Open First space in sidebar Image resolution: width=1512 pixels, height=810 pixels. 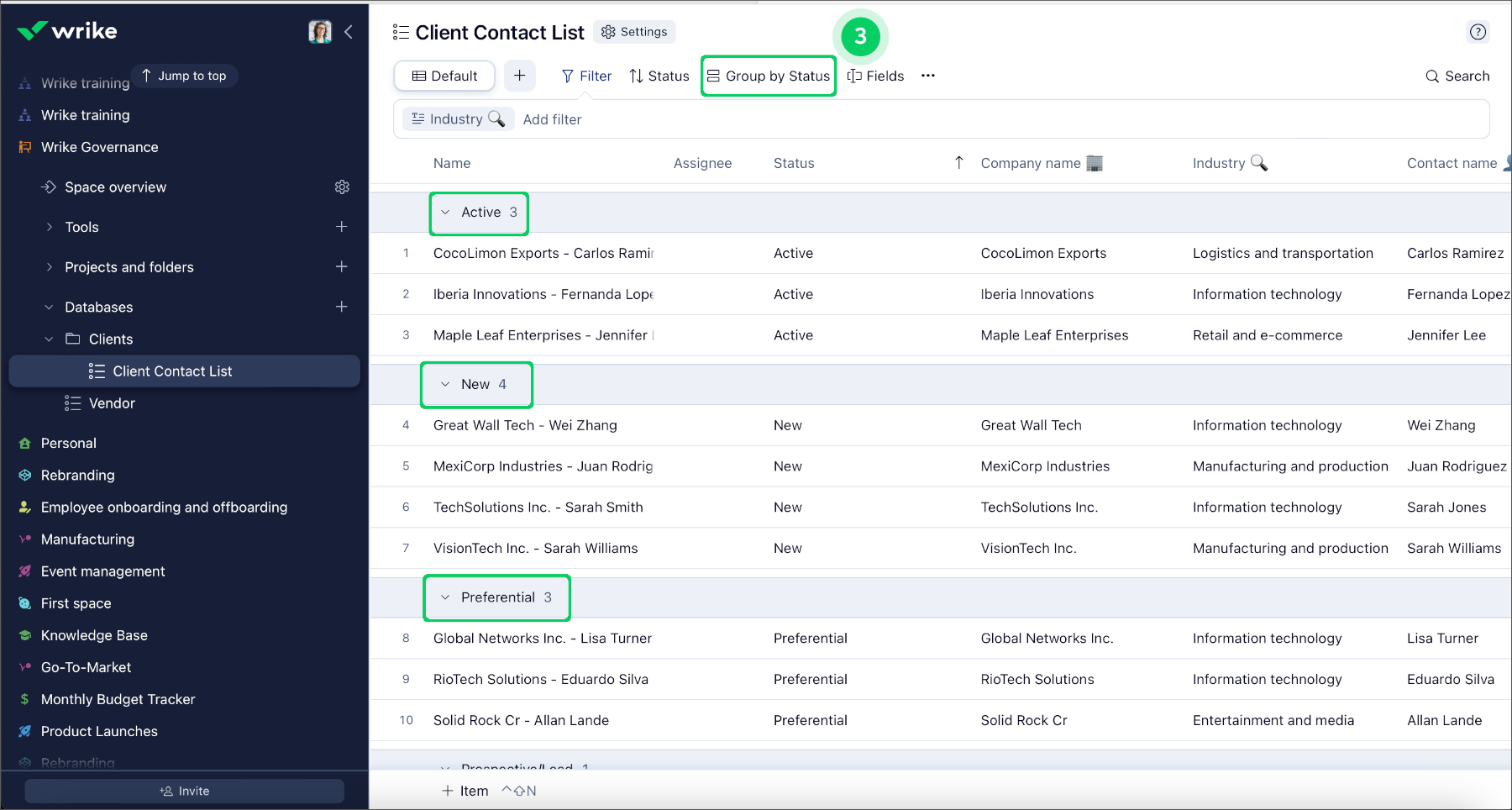tap(76, 602)
